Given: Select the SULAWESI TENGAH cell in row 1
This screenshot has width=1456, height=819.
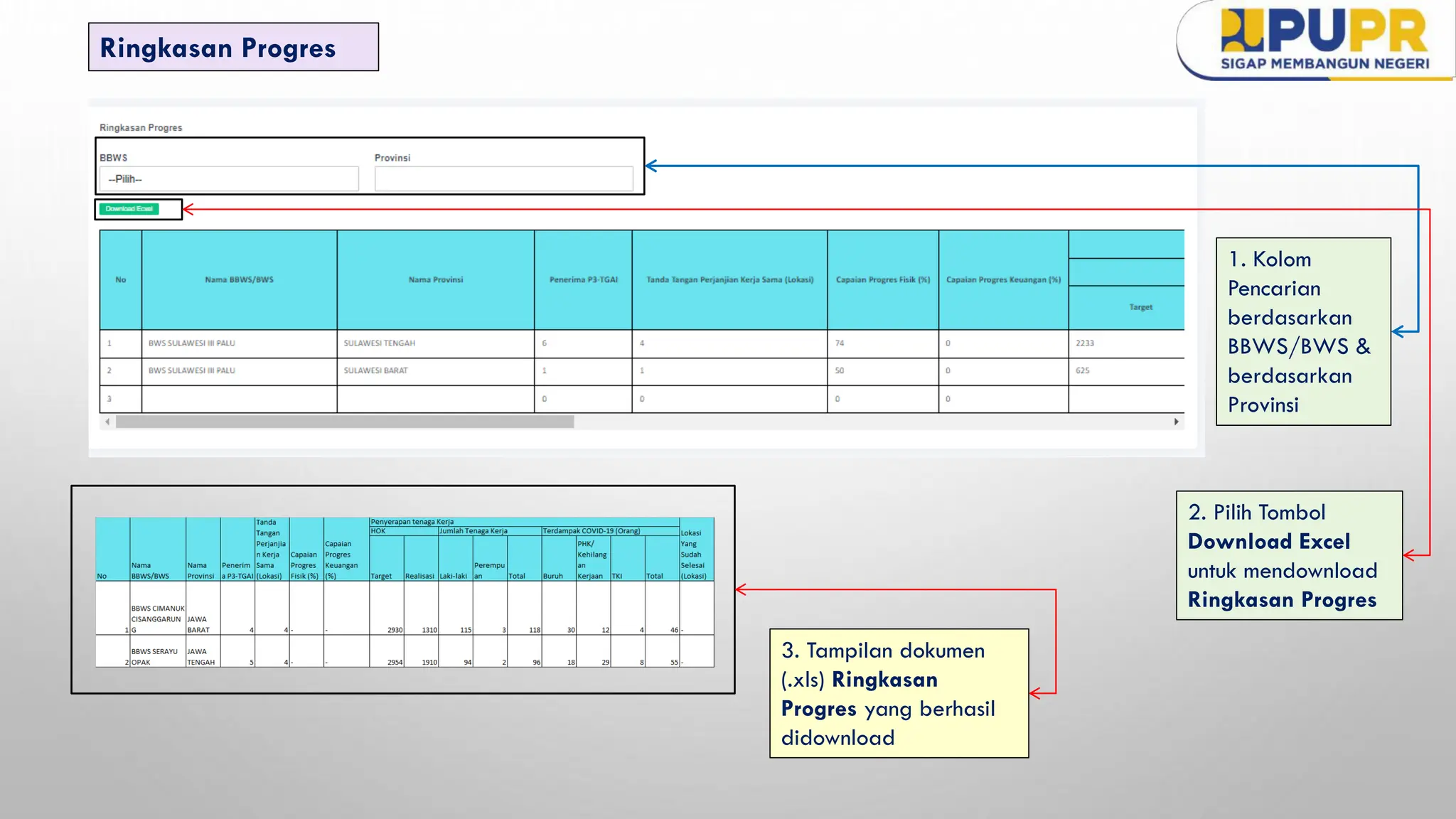Looking at the screenshot, I should tap(380, 343).
